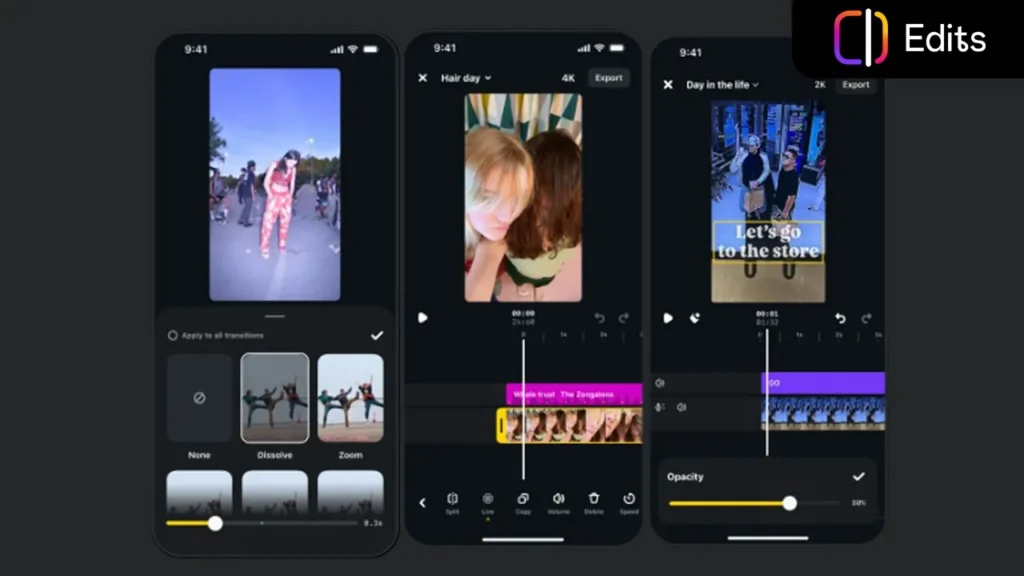
Task: Adjust the Opacity slider handle
Action: pyautogui.click(x=790, y=503)
